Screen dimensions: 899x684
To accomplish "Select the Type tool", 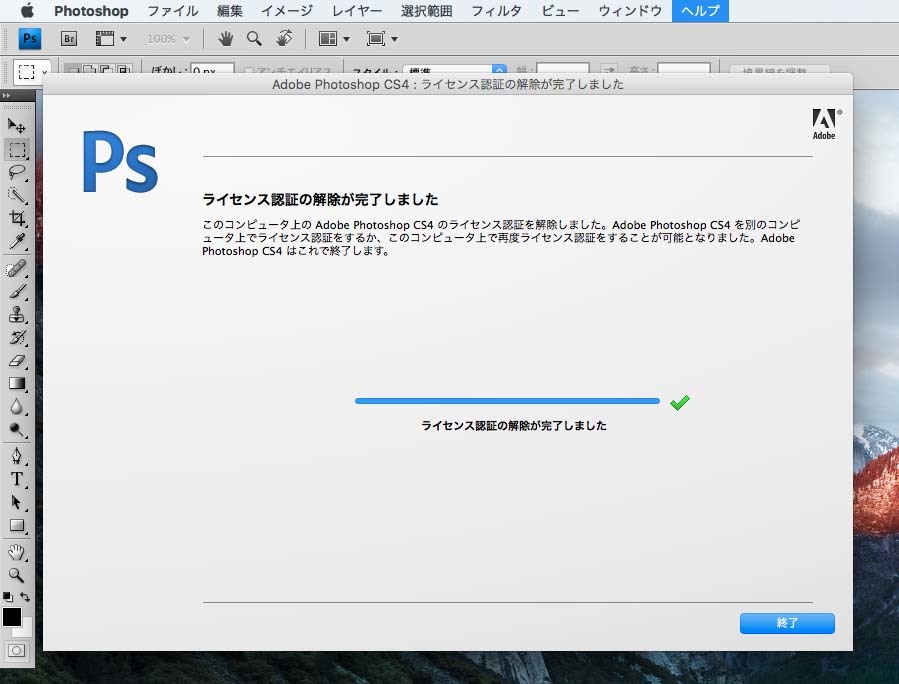I will [x=16, y=479].
